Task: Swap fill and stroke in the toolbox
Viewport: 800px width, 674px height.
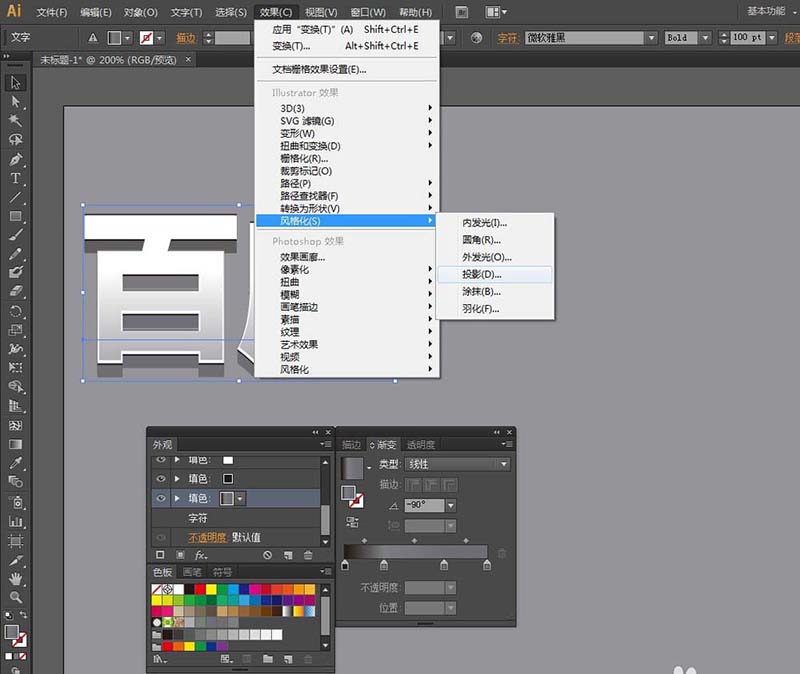Action: [23, 615]
